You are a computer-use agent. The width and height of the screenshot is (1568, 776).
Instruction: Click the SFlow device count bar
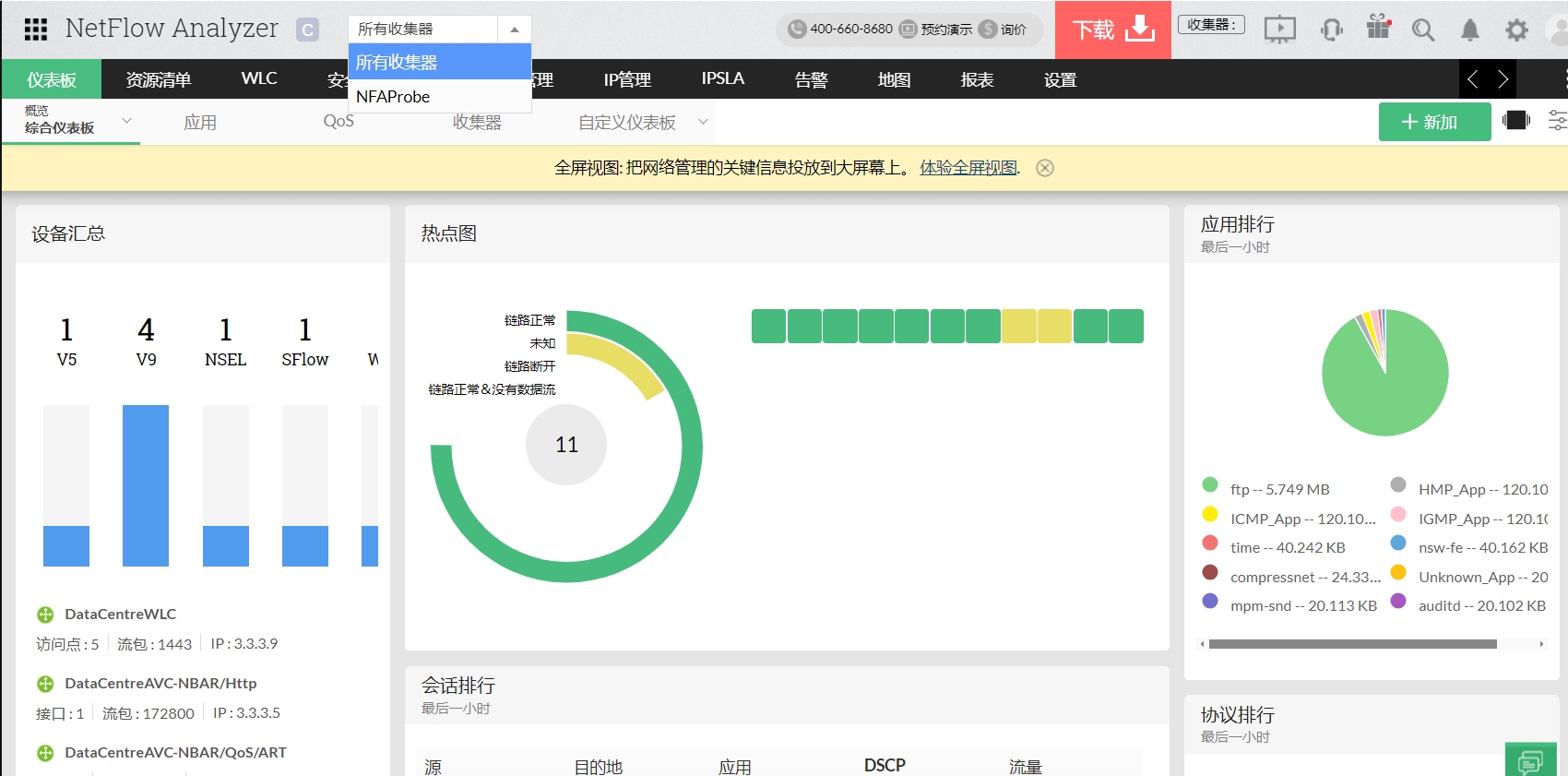[305, 485]
